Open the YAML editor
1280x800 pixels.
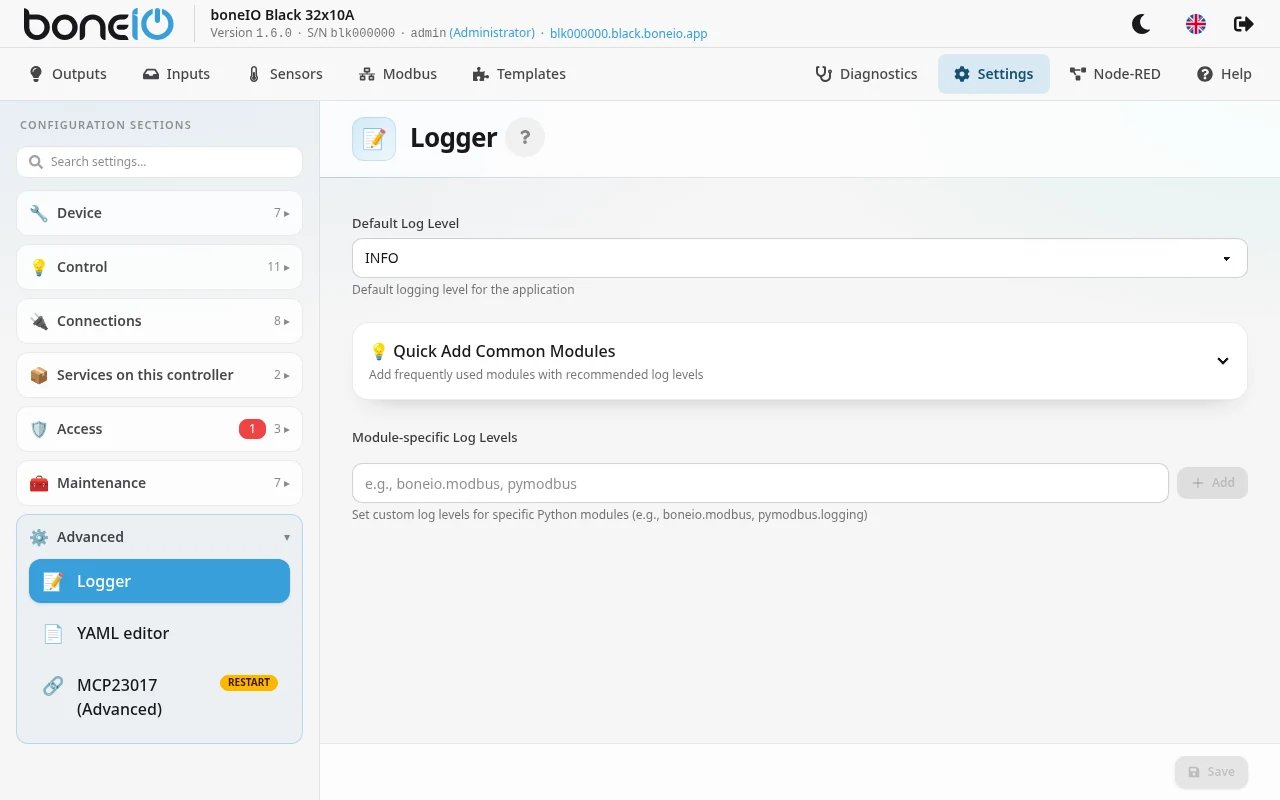pos(159,633)
